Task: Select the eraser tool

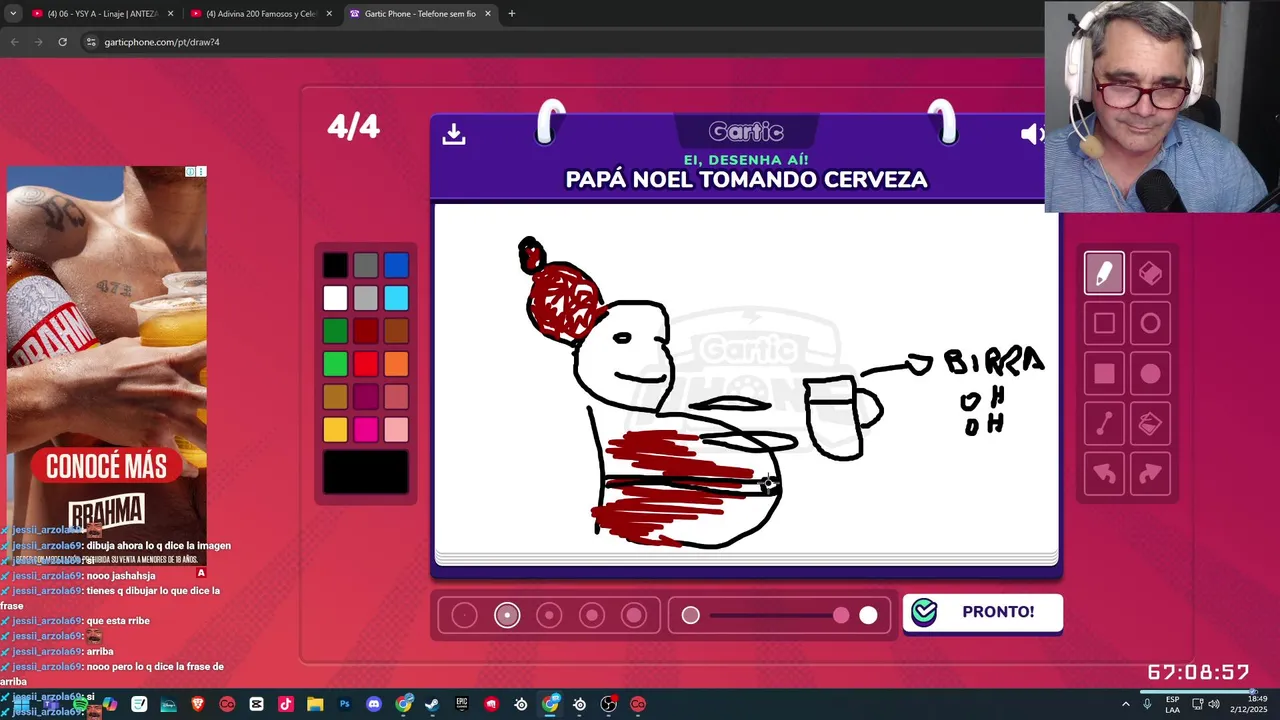Action: coord(1150,273)
